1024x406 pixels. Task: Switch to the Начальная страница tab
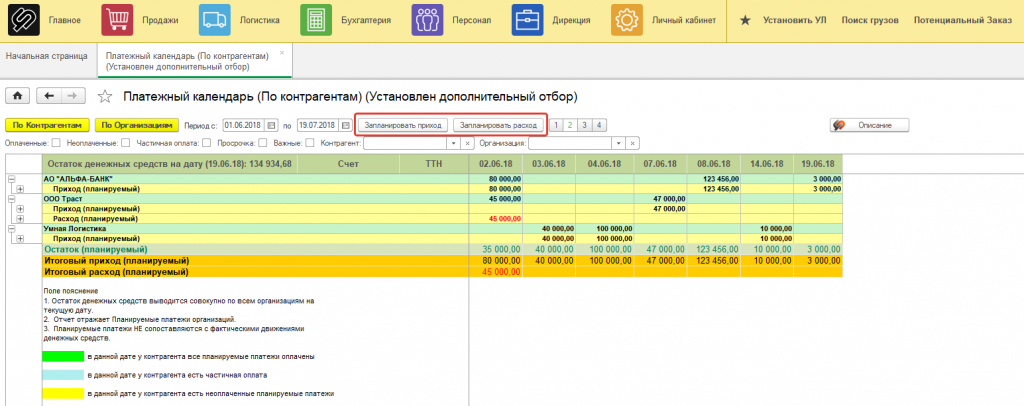pos(47,56)
